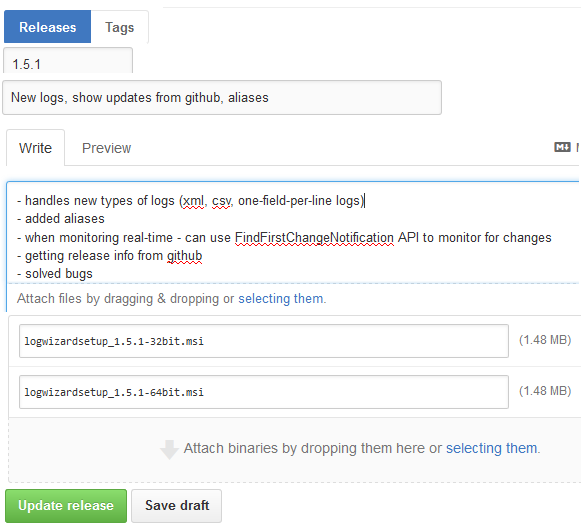Click the release title input field
The height and width of the screenshot is (529, 581).
coord(222,97)
